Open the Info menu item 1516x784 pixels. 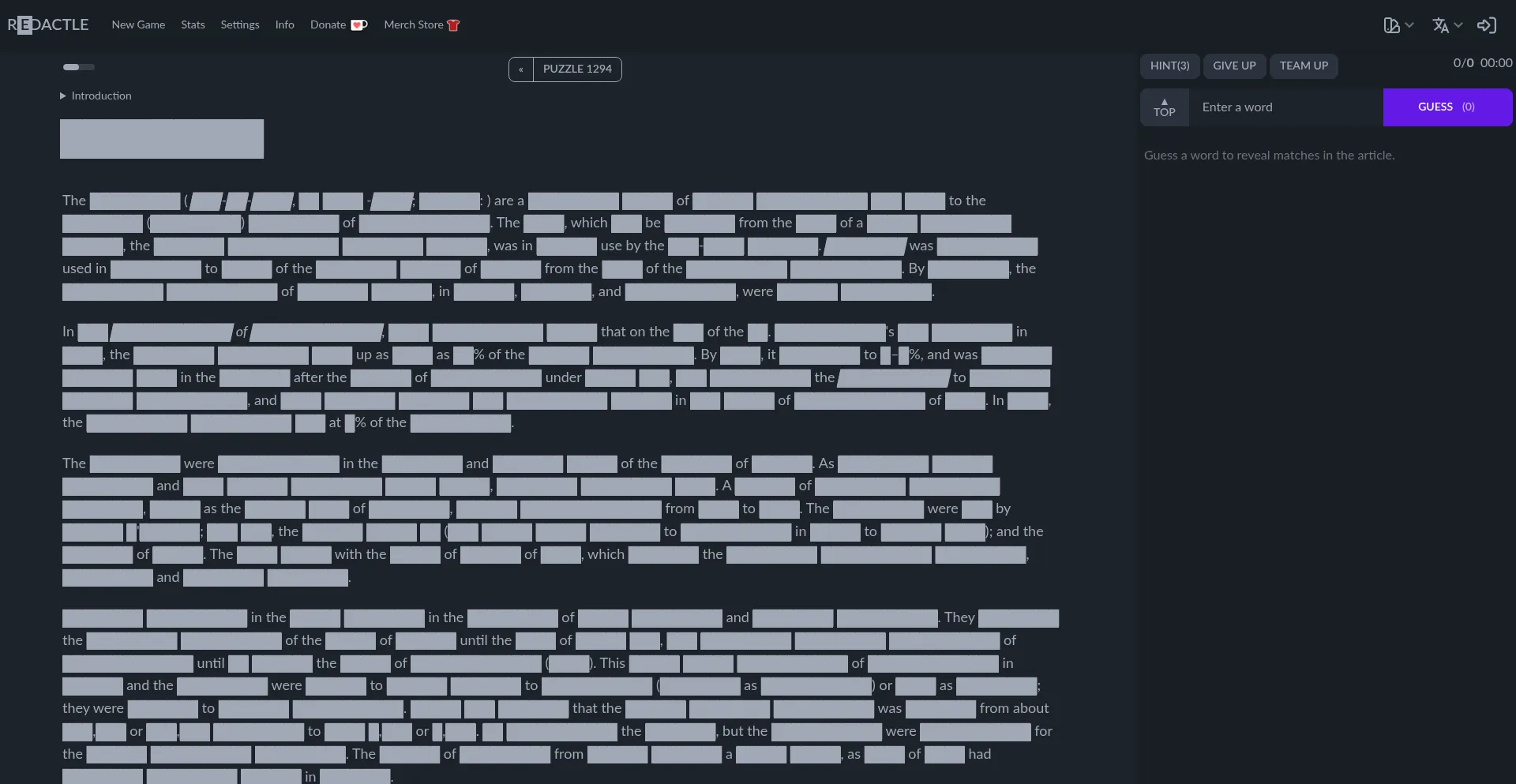(x=284, y=24)
